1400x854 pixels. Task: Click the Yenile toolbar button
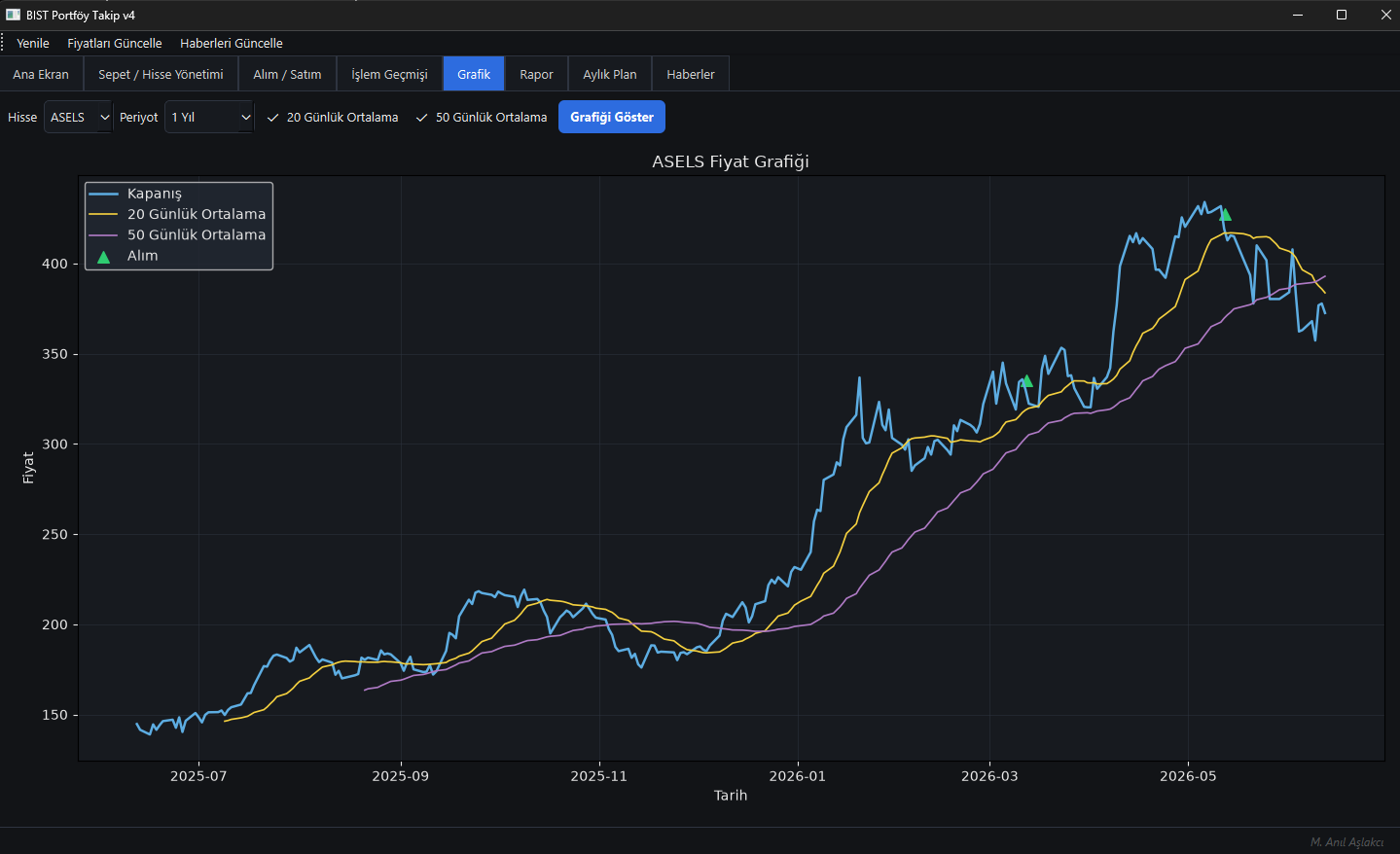click(x=33, y=44)
